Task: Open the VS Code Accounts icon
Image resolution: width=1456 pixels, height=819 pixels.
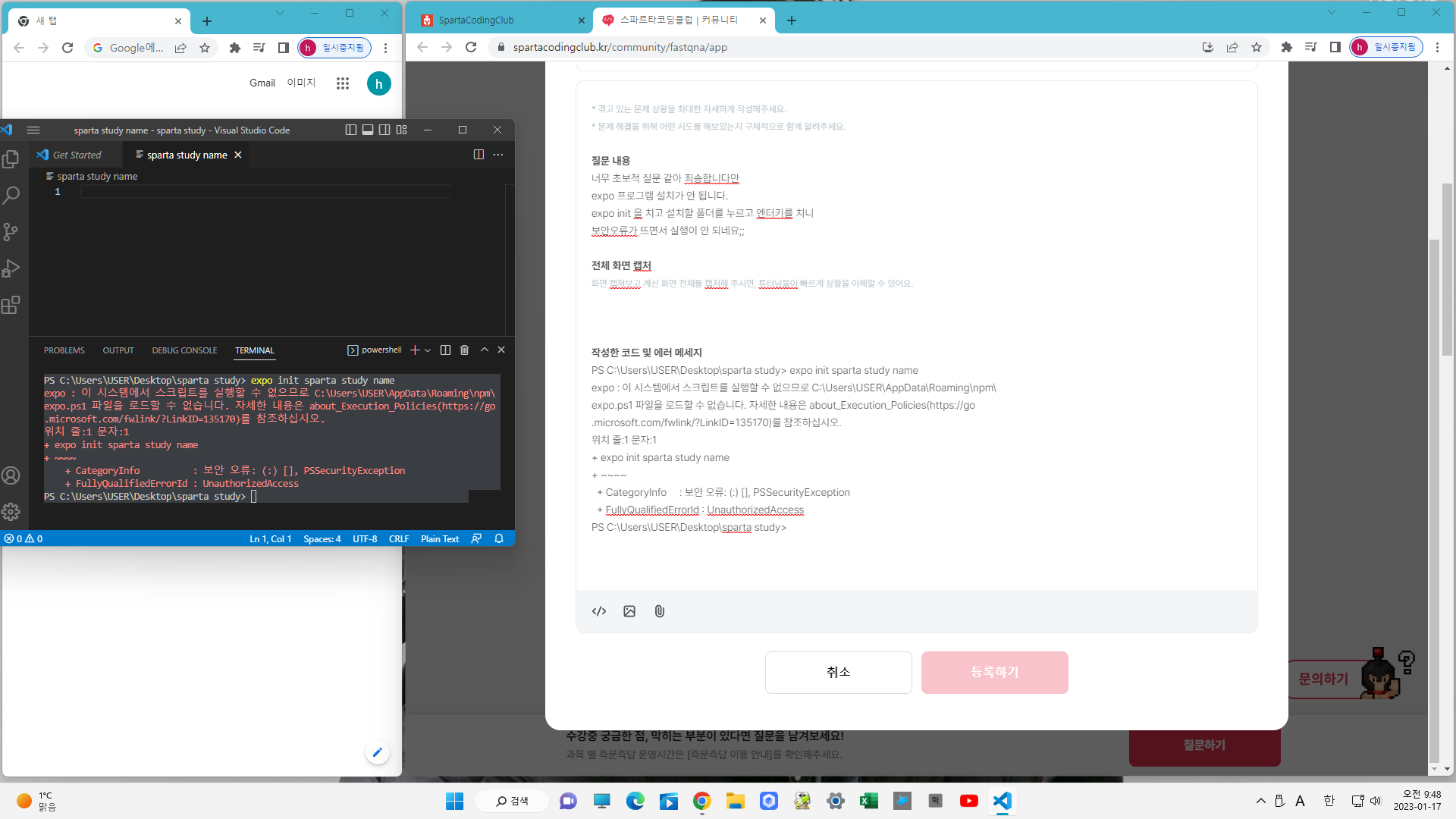Action: pyautogui.click(x=11, y=475)
